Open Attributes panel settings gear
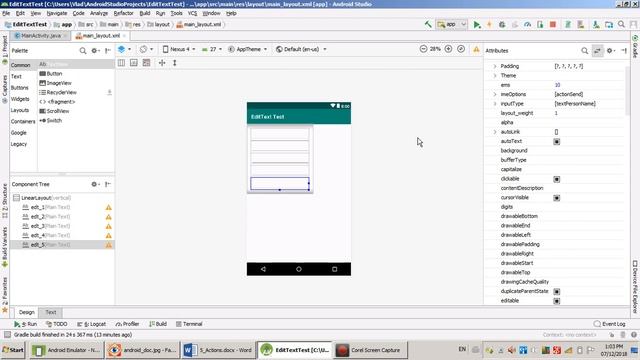Image resolution: width=640 pixels, height=360 pixels. [610, 51]
